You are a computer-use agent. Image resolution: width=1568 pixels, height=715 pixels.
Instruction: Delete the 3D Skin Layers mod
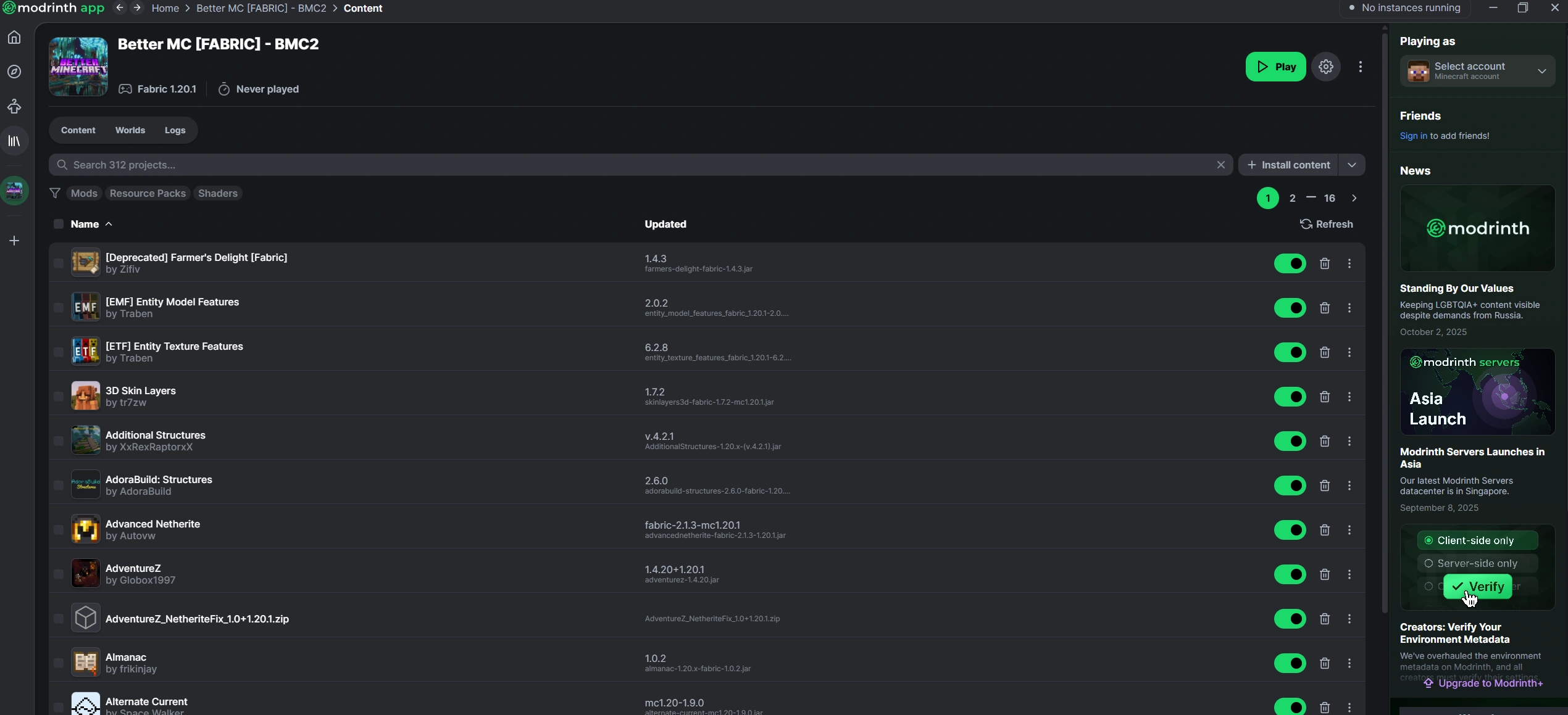point(1325,397)
